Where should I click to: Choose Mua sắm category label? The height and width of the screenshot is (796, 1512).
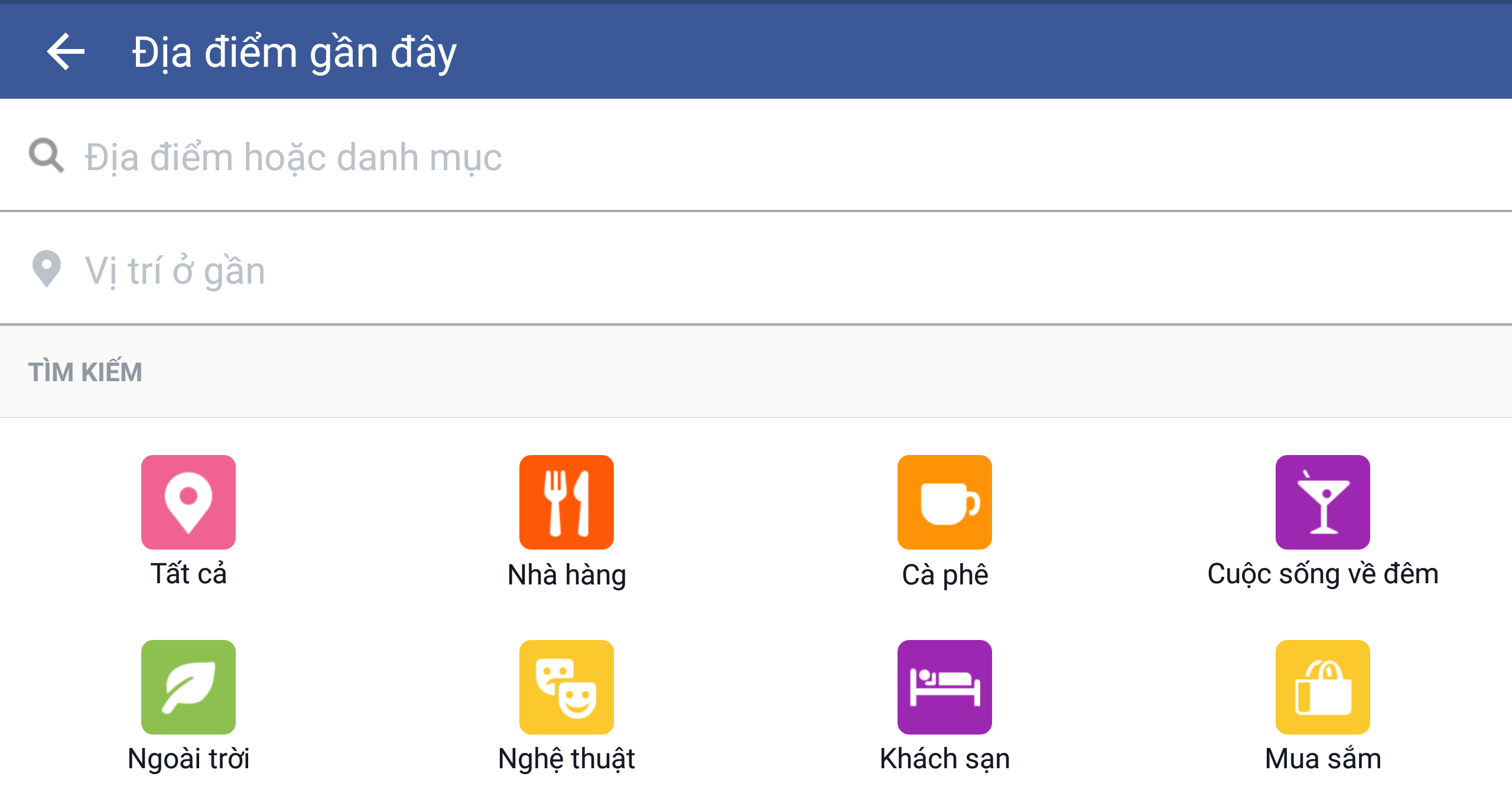pyautogui.click(x=1322, y=758)
